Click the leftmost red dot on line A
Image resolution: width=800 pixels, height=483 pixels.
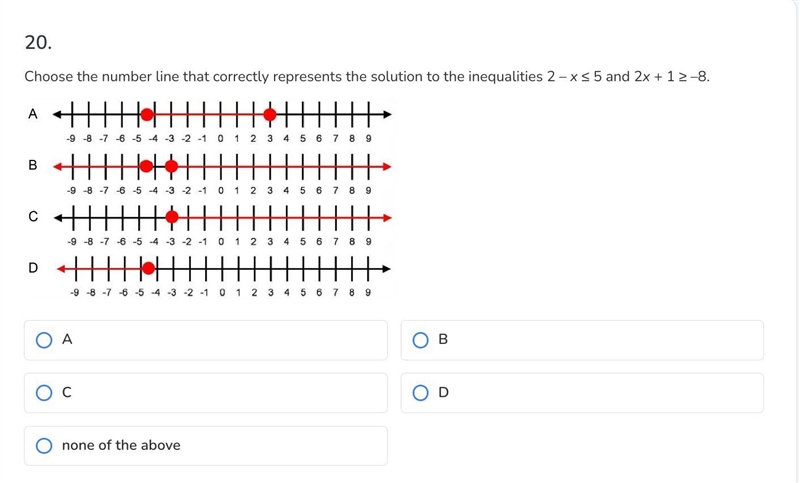(x=147, y=115)
